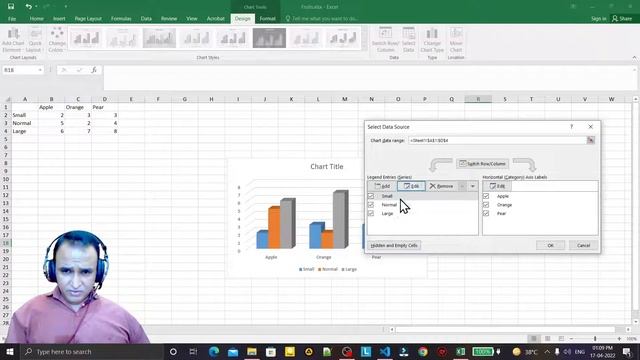The width and height of the screenshot is (640, 360).
Task: Open Customize Quick Access Toolbar dropdown
Action: point(66,7)
